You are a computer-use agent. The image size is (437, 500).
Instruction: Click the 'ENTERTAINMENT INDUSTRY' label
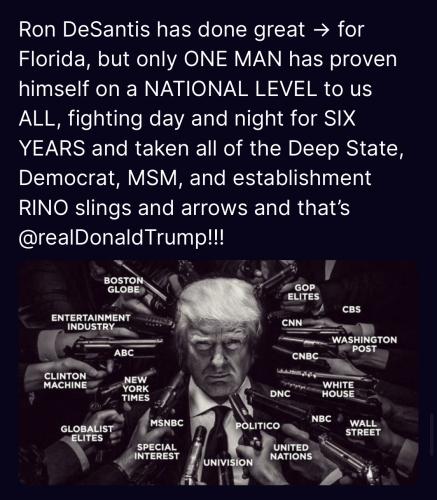tap(91, 322)
